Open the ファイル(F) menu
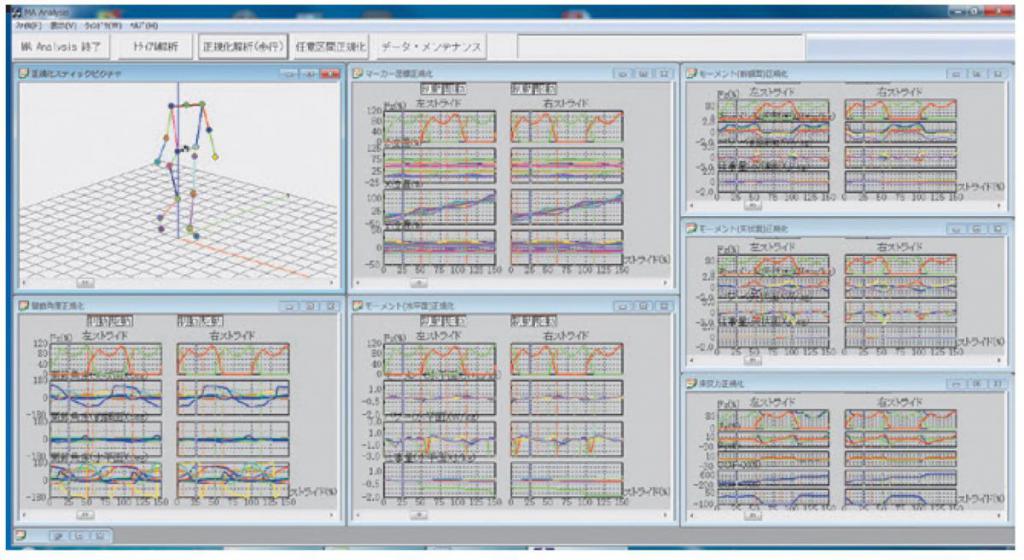The image size is (1024, 560). (22, 25)
